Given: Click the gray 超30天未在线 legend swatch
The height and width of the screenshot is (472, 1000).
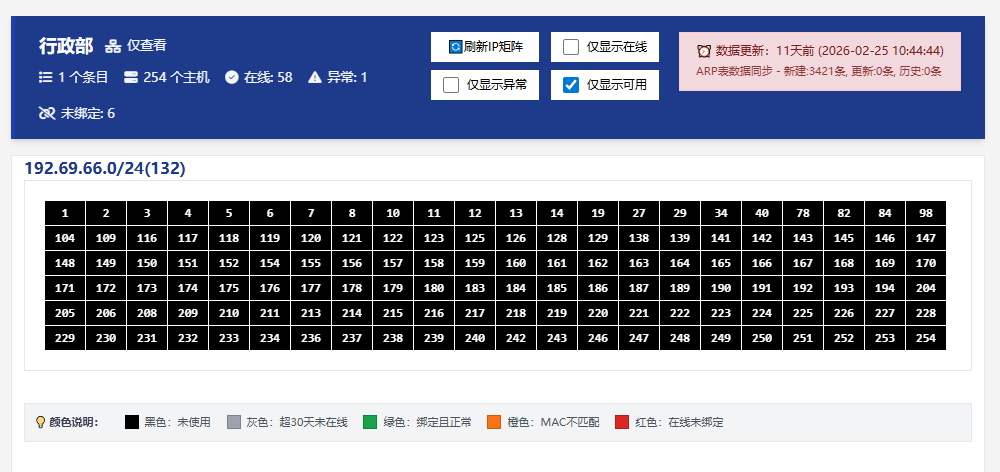Looking at the screenshot, I should 234,422.
